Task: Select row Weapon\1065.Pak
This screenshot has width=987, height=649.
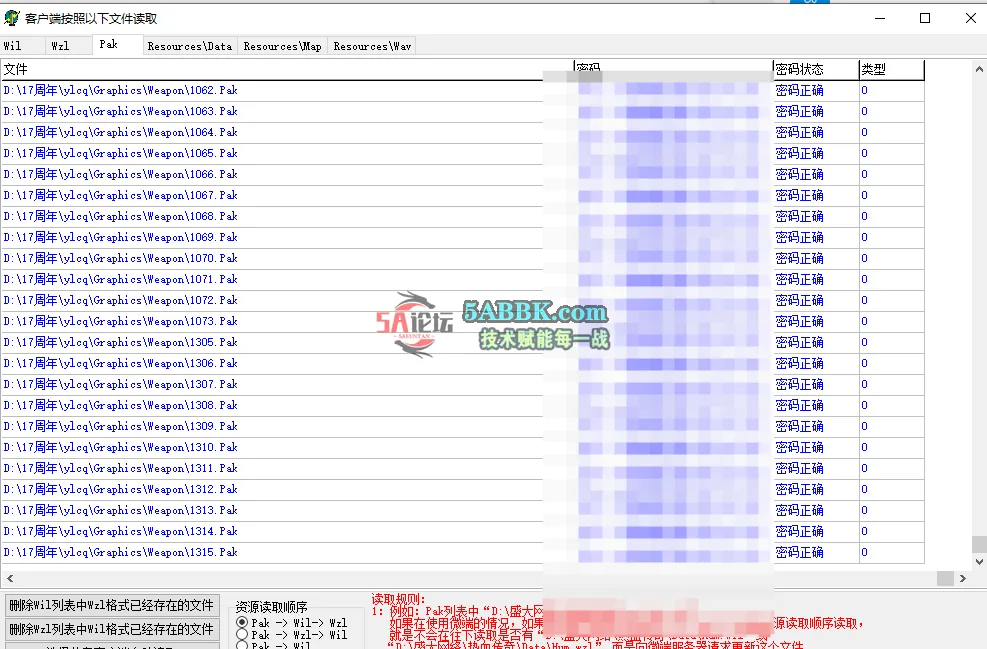Action: tap(463, 154)
